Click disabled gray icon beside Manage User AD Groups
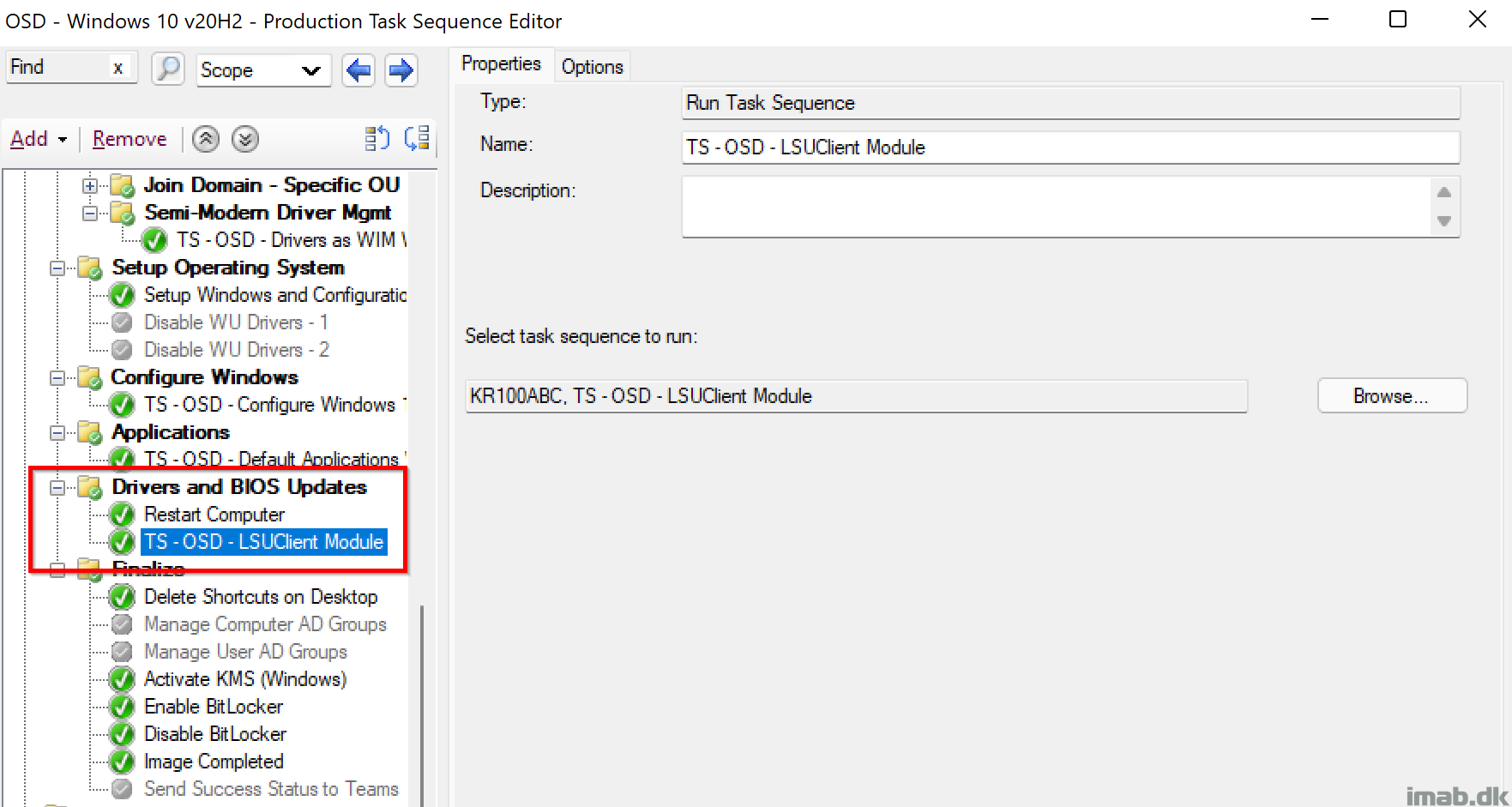Screen dimensions: 1512x807 (123, 652)
